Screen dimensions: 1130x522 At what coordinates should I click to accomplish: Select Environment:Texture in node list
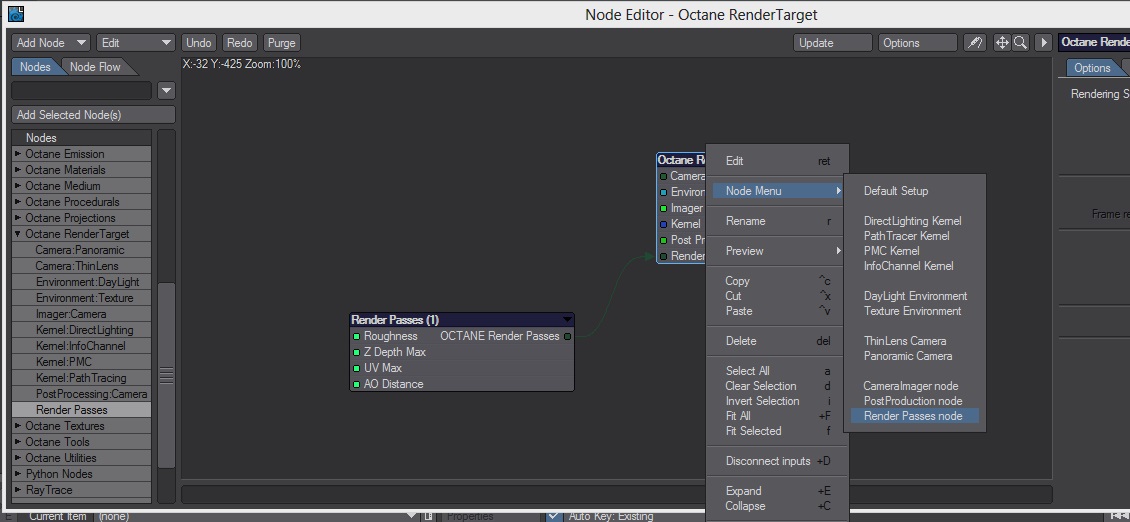82,298
